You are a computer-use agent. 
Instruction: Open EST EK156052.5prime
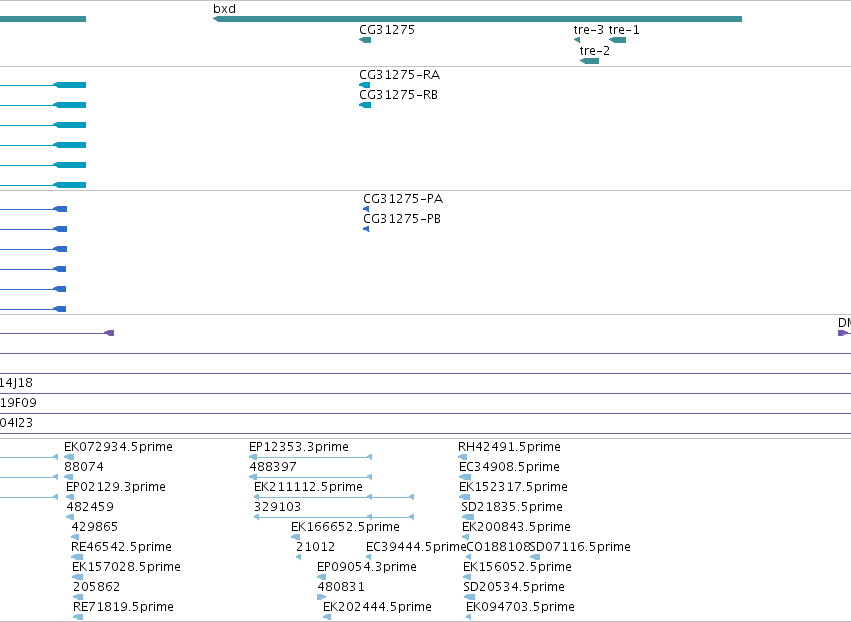tap(518, 567)
